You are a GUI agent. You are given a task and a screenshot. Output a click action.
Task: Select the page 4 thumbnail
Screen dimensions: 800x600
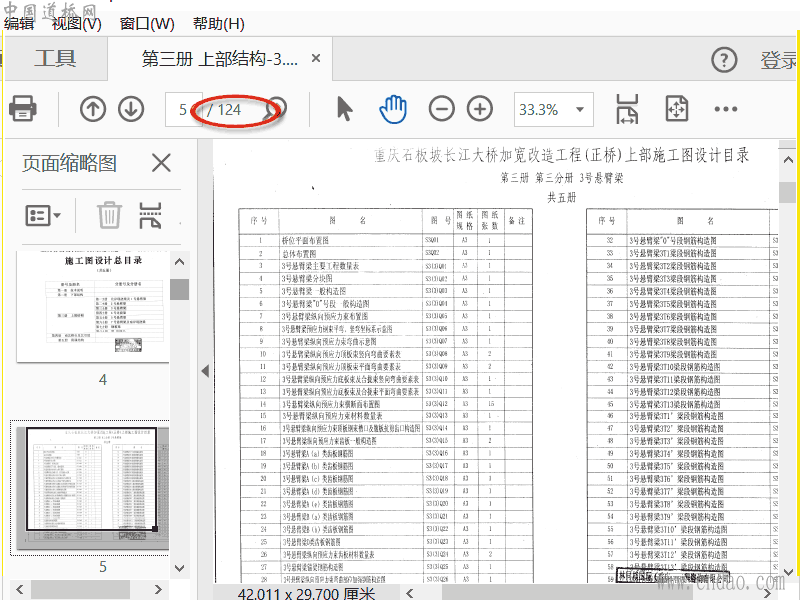click(x=93, y=307)
